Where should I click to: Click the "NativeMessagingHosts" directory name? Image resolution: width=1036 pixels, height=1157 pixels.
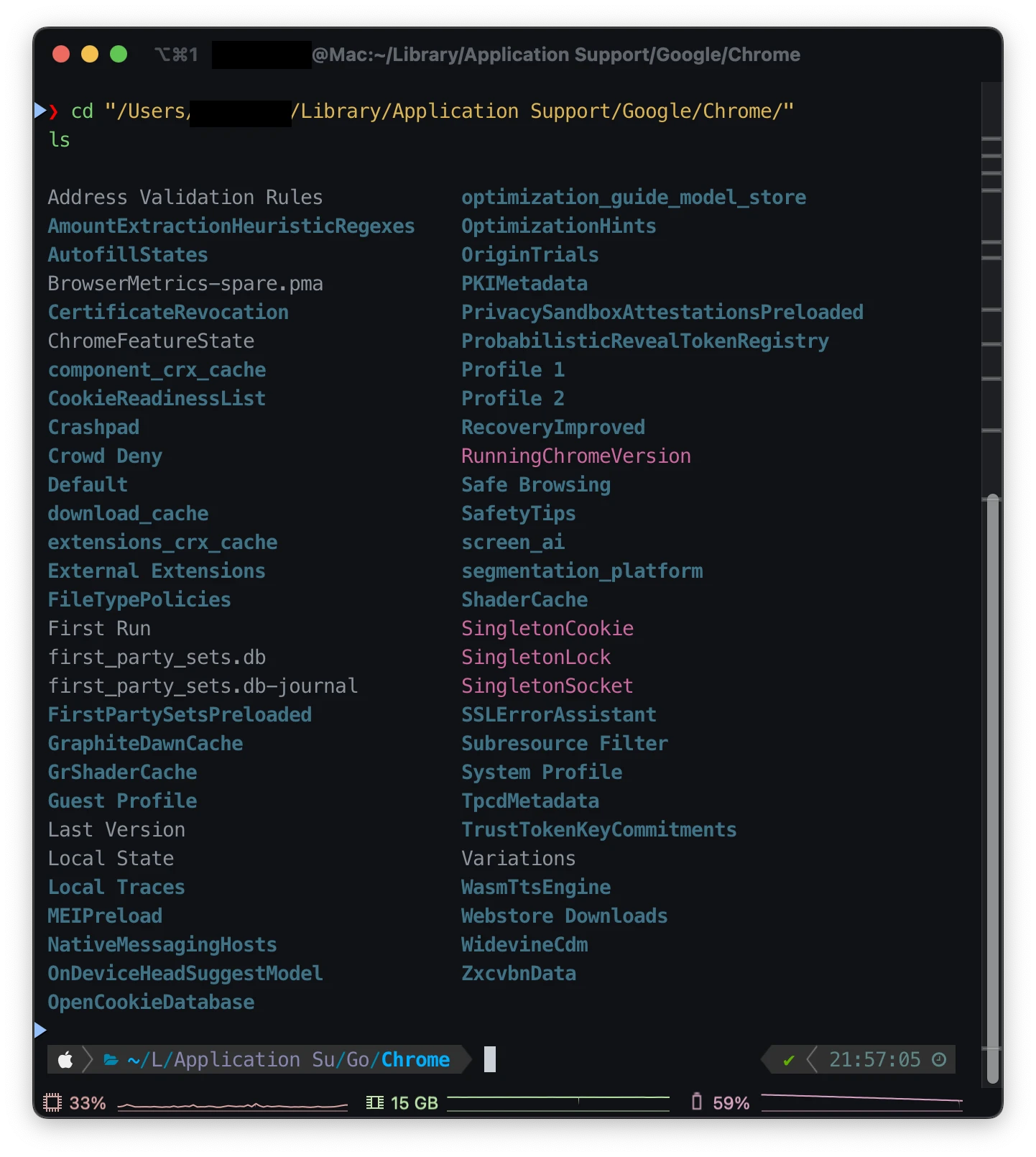(162, 945)
